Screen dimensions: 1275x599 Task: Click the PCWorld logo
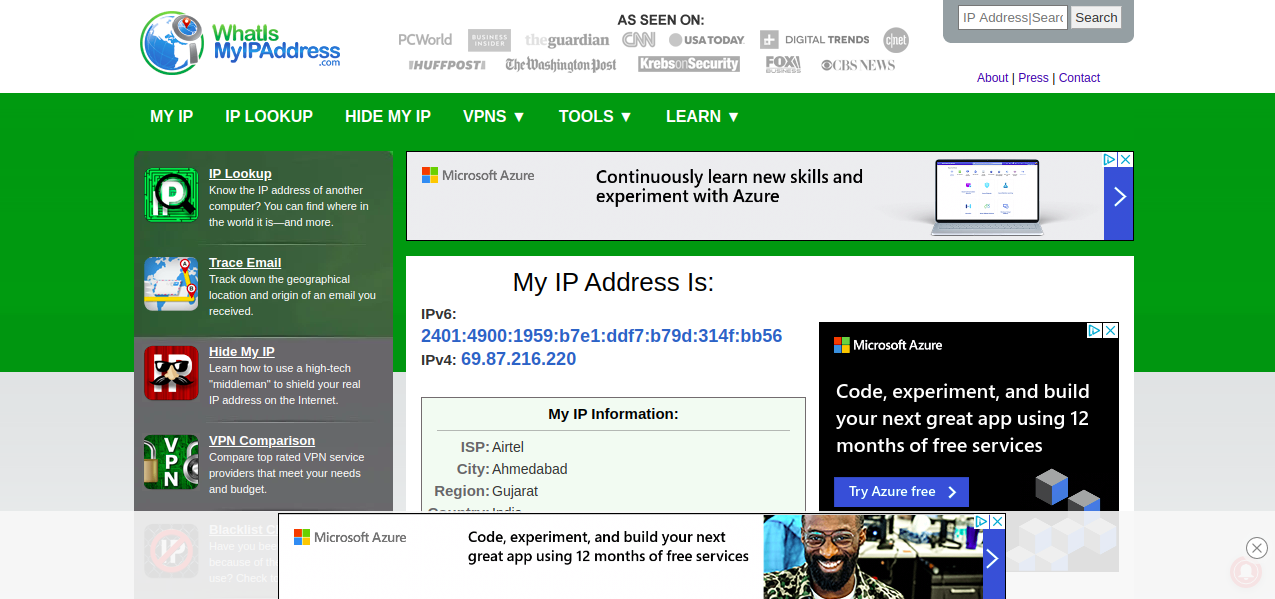[x=425, y=40]
